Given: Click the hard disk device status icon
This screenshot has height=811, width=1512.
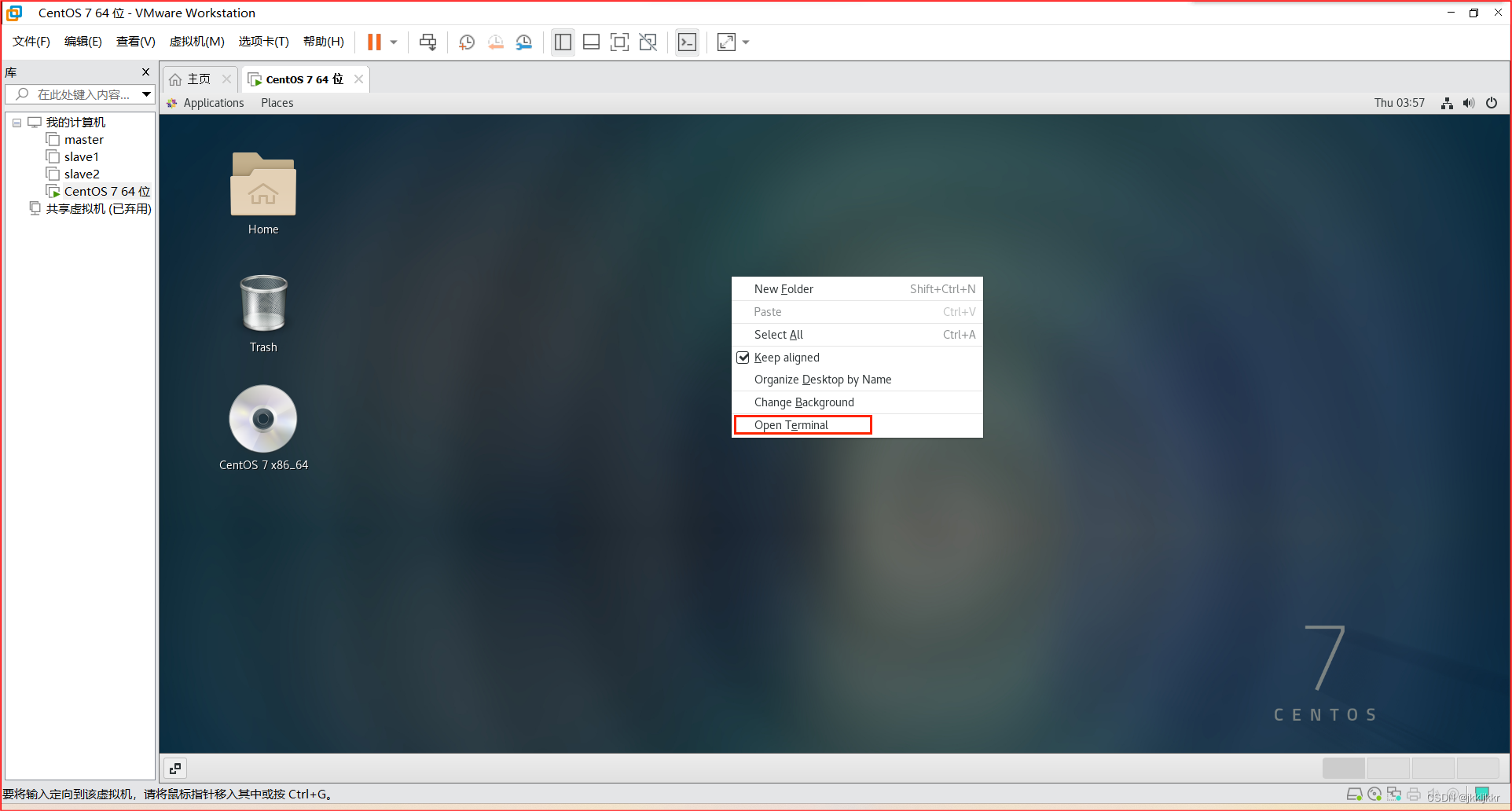Looking at the screenshot, I should [1354, 794].
